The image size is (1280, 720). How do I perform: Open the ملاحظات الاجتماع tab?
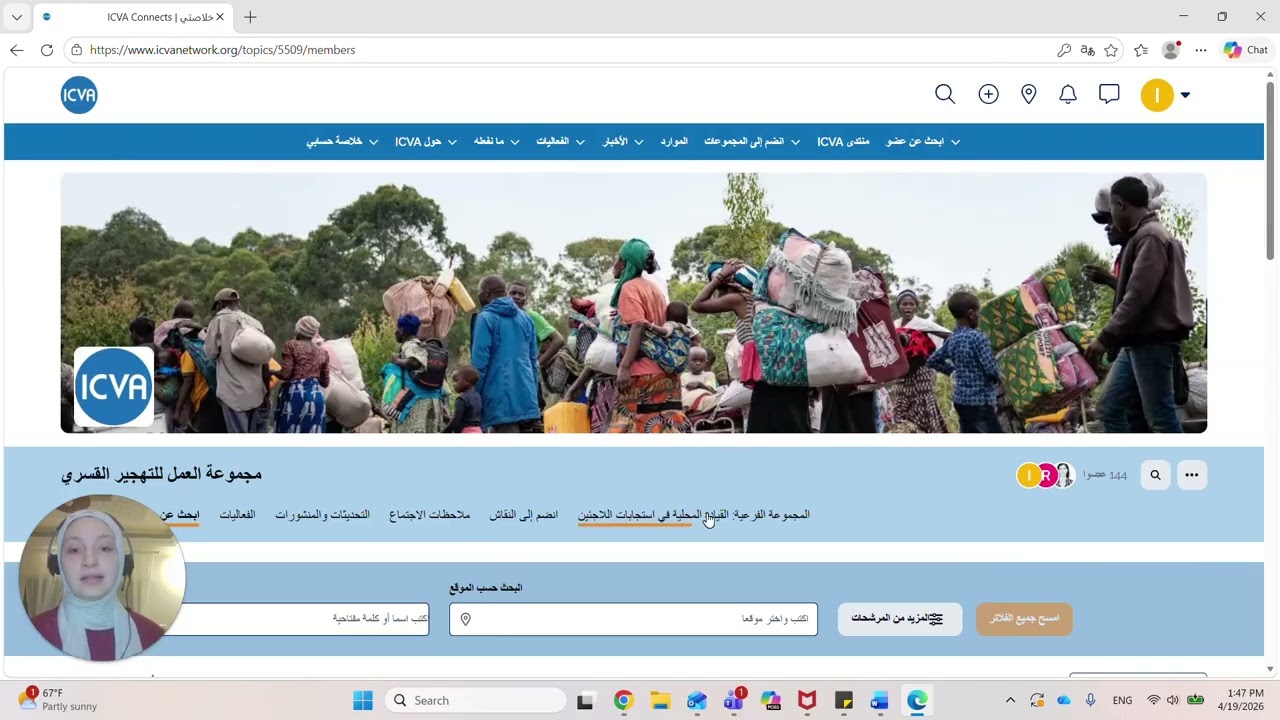point(429,515)
